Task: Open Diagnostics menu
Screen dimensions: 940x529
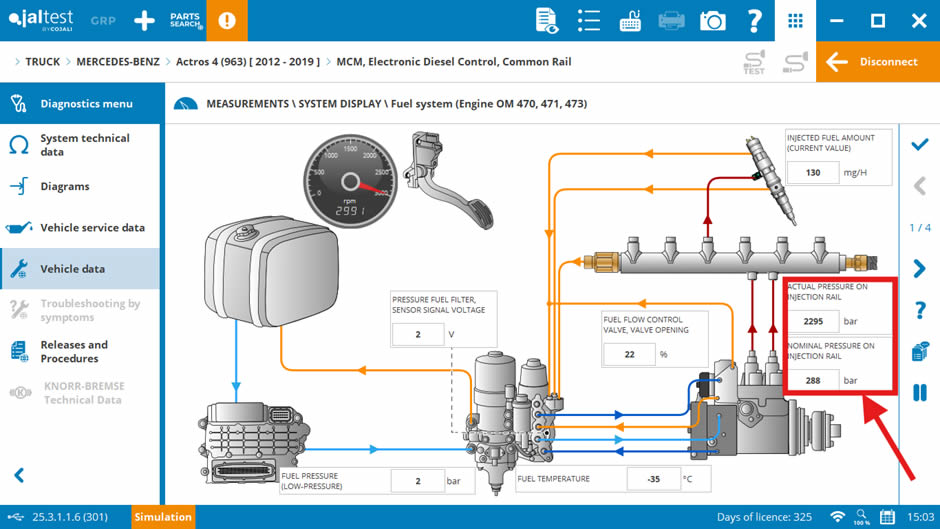Action: 80,103
